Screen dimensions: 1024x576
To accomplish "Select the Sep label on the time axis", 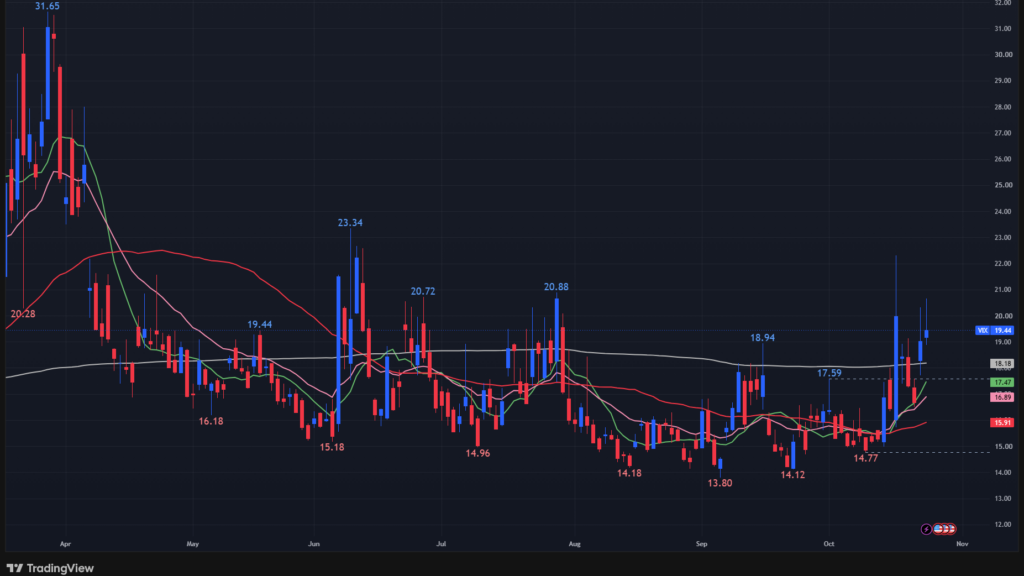I will tap(701, 543).
